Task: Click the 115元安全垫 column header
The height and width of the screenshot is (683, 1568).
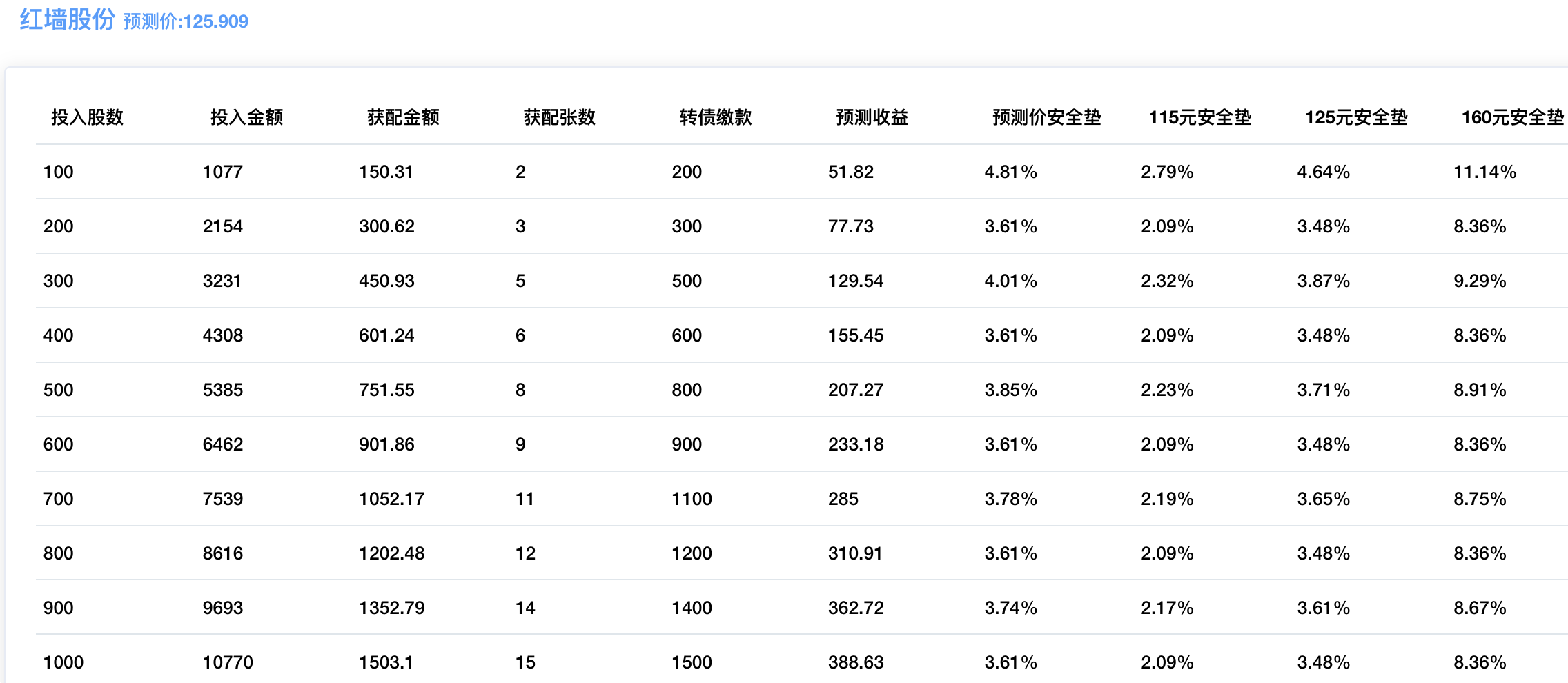Action: coord(1199,117)
